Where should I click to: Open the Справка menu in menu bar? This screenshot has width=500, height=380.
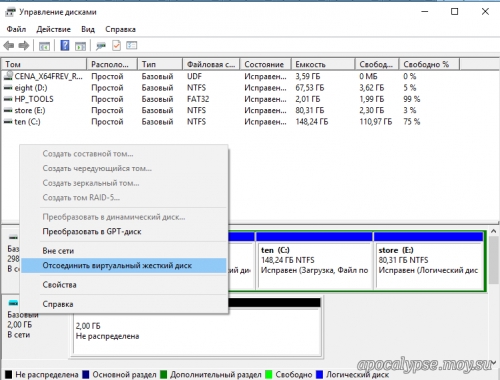120,29
